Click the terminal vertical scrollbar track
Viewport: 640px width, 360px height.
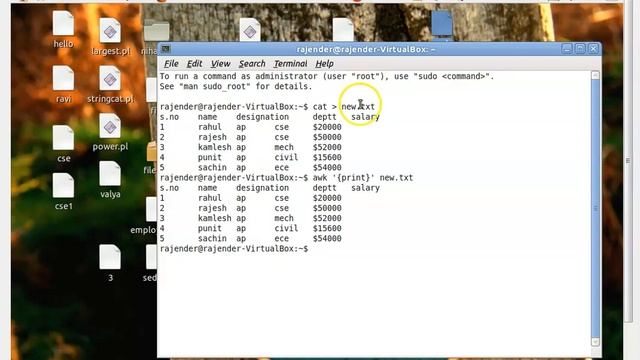tap(596, 208)
